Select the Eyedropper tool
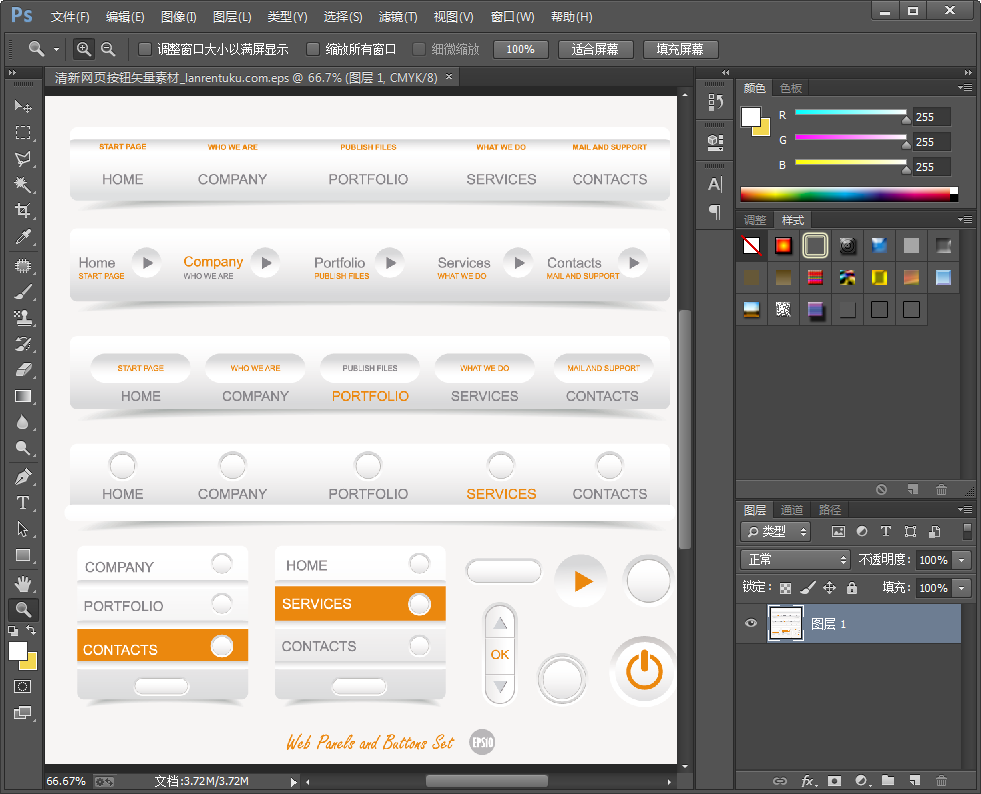Image resolution: width=981 pixels, height=794 pixels. click(22, 237)
